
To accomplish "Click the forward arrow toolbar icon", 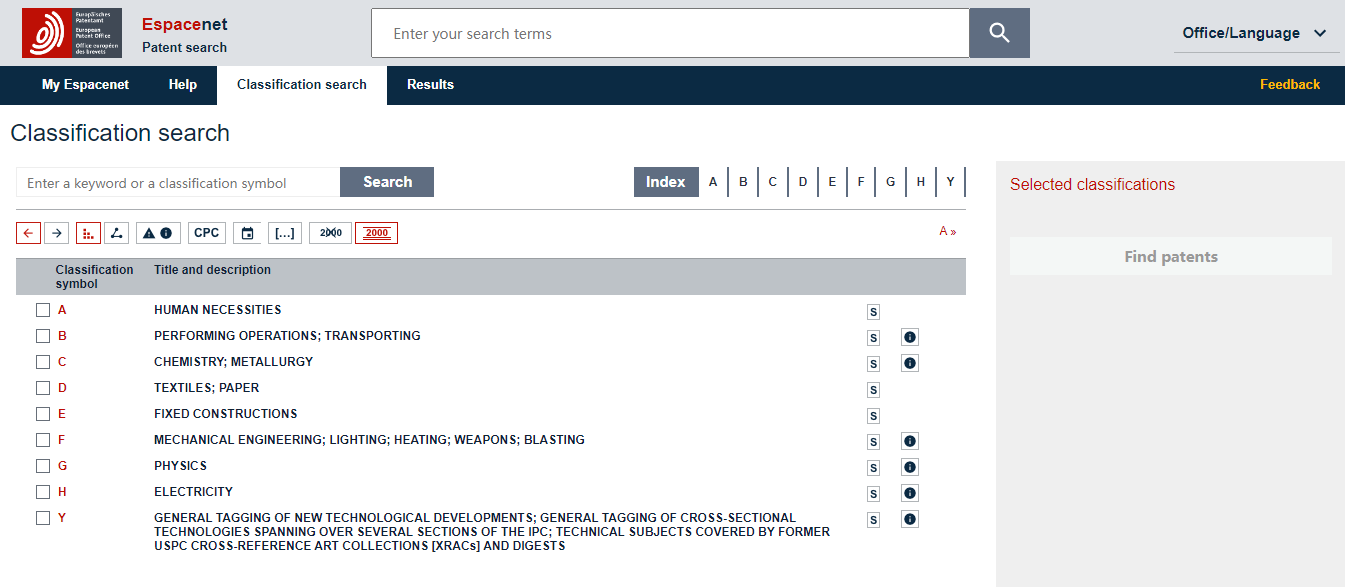I will (x=57, y=233).
